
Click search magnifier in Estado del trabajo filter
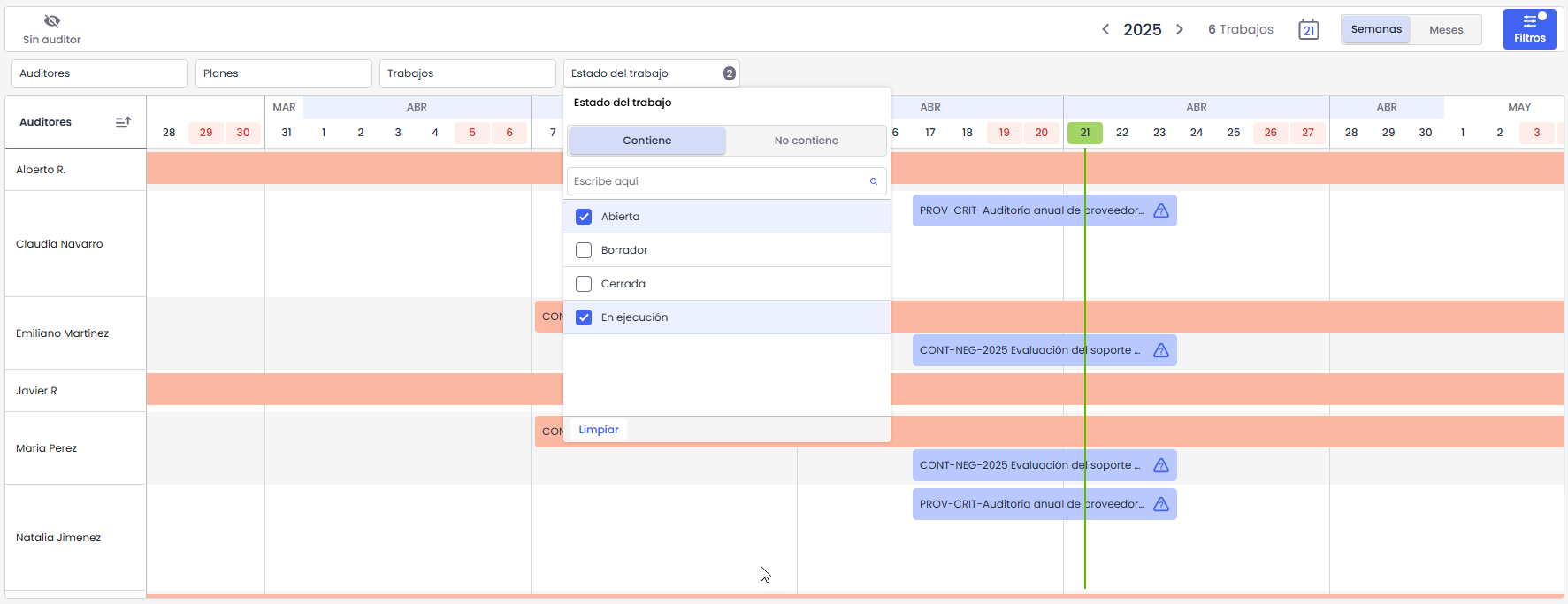click(x=873, y=181)
